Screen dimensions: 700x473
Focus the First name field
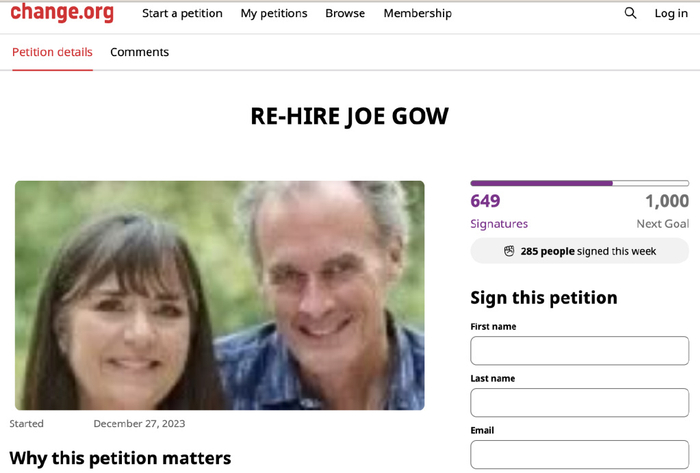click(x=579, y=351)
